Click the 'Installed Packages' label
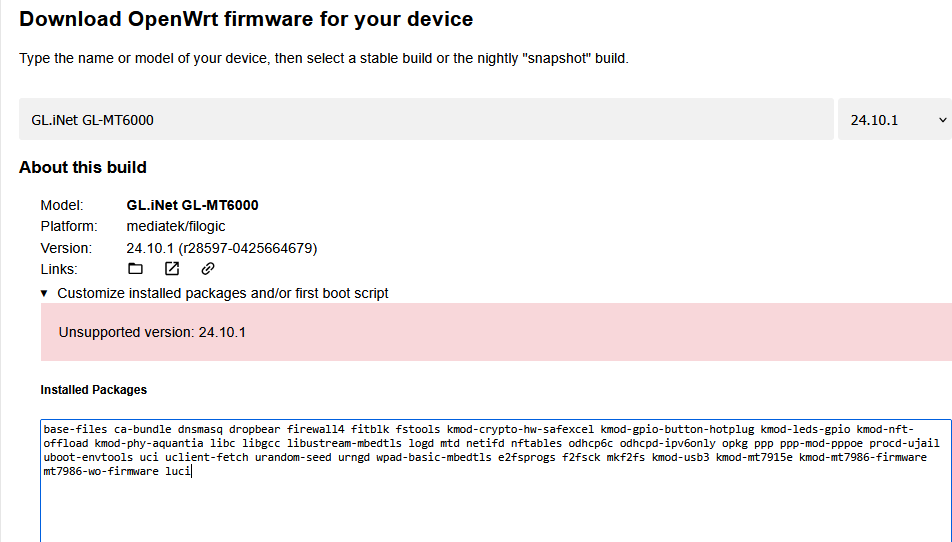The image size is (952, 542). tap(94, 390)
